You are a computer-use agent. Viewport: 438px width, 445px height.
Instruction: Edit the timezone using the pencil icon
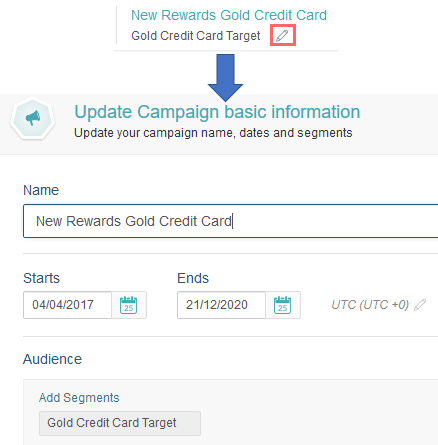(x=420, y=305)
